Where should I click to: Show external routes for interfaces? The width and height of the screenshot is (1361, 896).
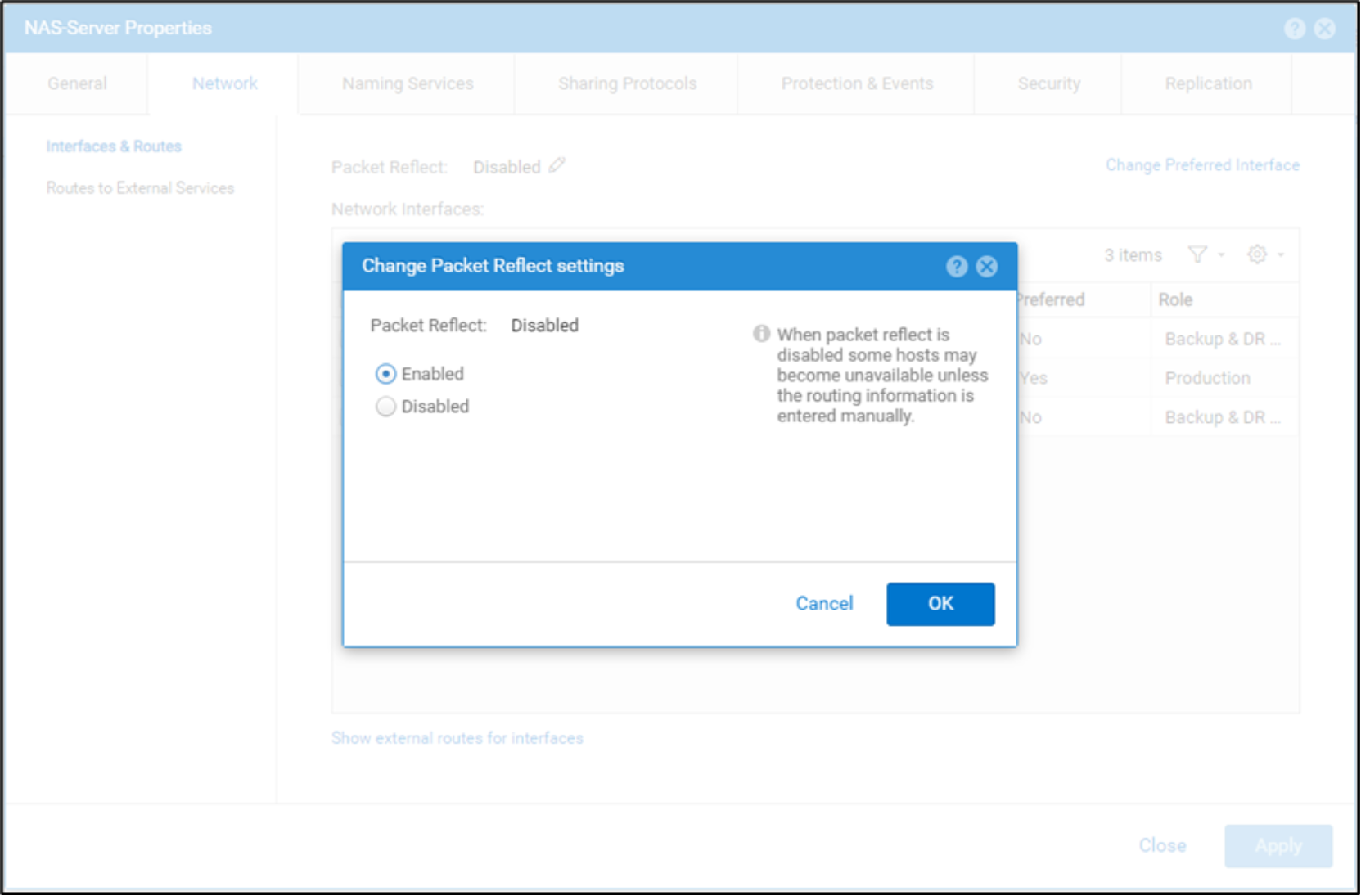tap(457, 738)
